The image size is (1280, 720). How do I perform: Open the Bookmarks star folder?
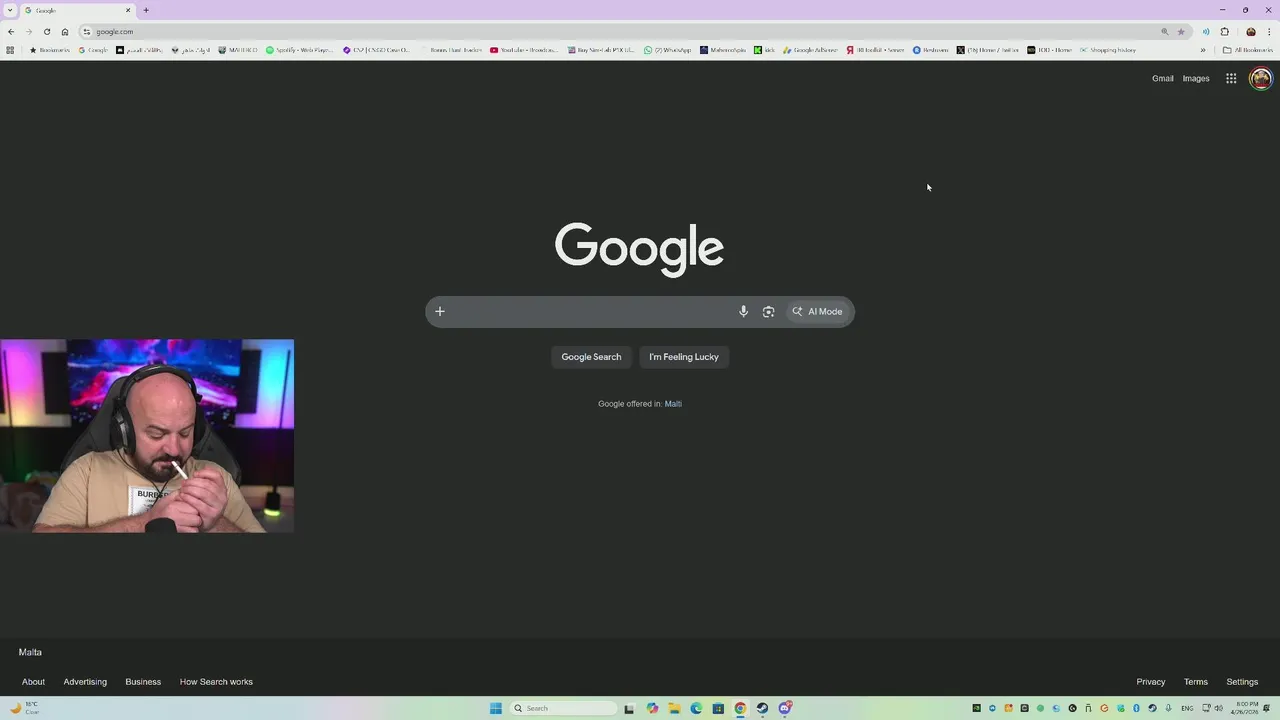coord(50,50)
